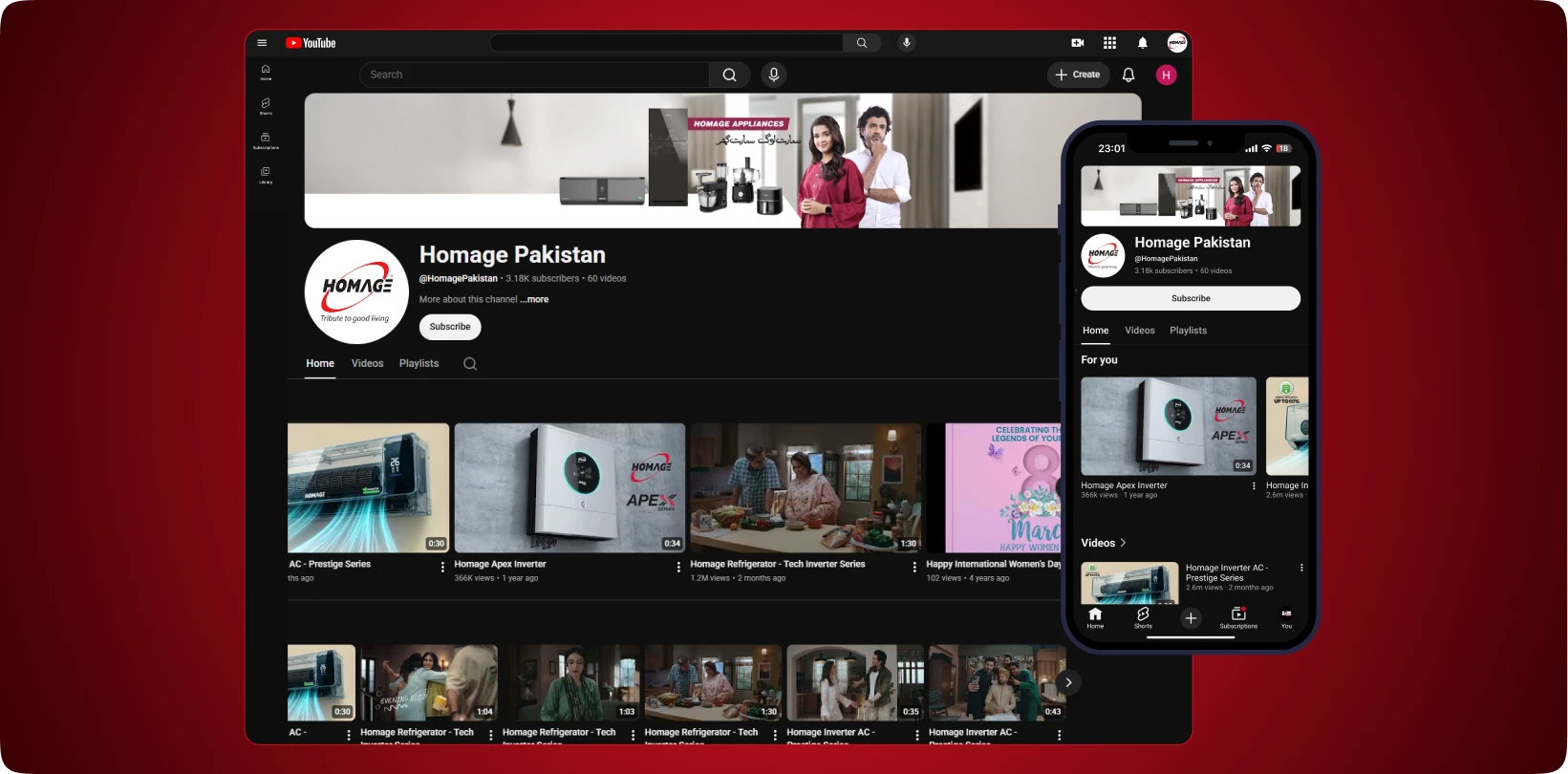Viewport: 1568px width, 774px height.
Task: Click the pink H profile avatar
Action: pyautogui.click(x=1166, y=75)
